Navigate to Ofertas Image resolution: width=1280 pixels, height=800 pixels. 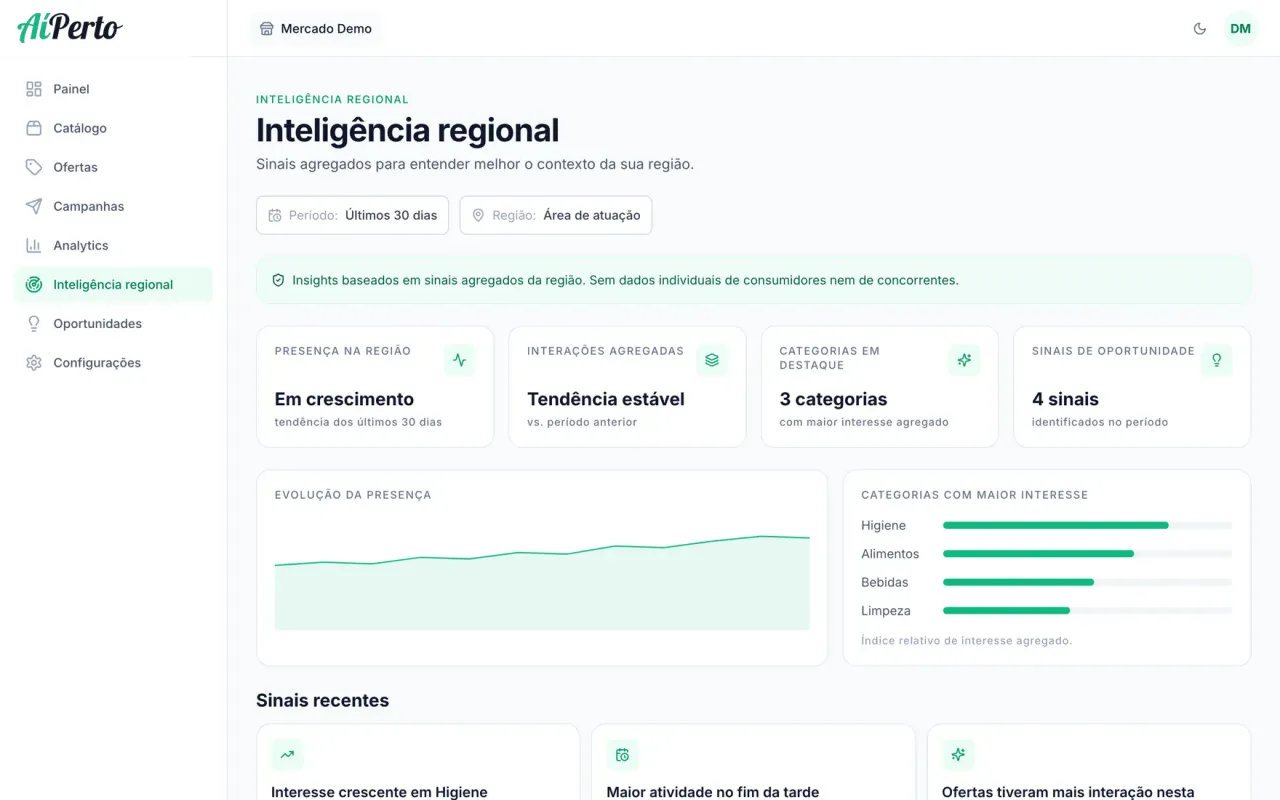click(114, 167)
